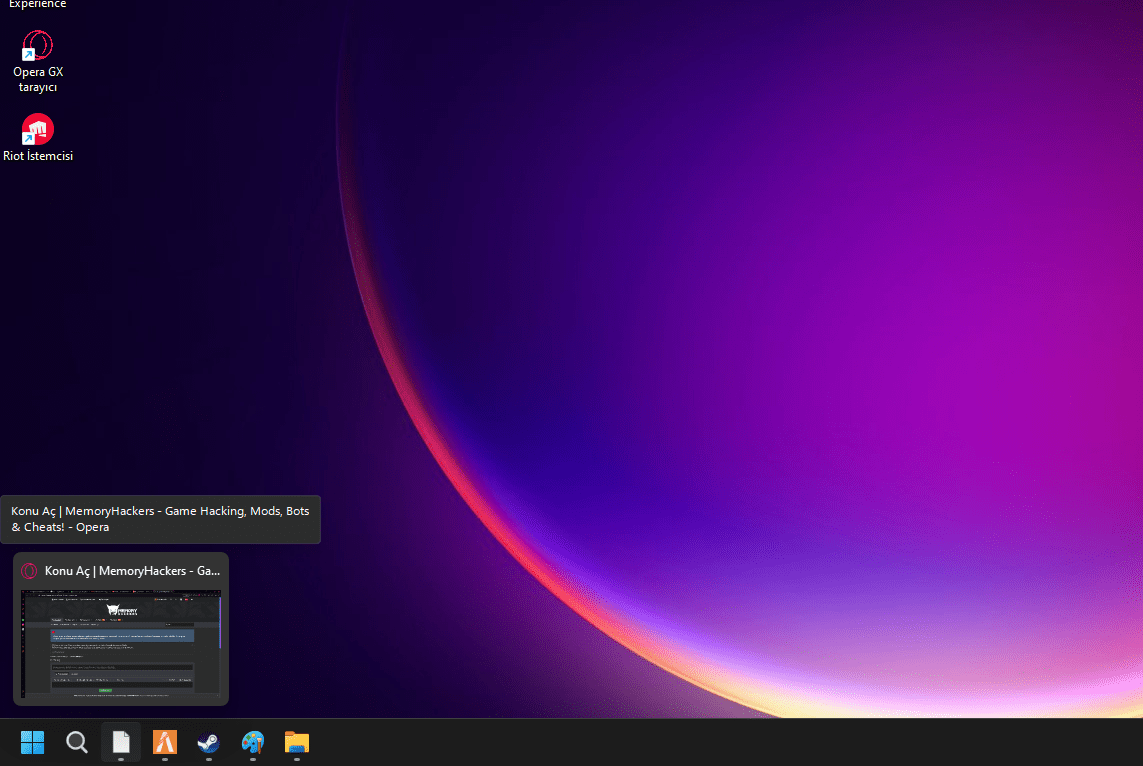Click the 'Konu Aç | MemoryHackers - Ga...' preview title
Screen dimensions: 1143x766
132,571
